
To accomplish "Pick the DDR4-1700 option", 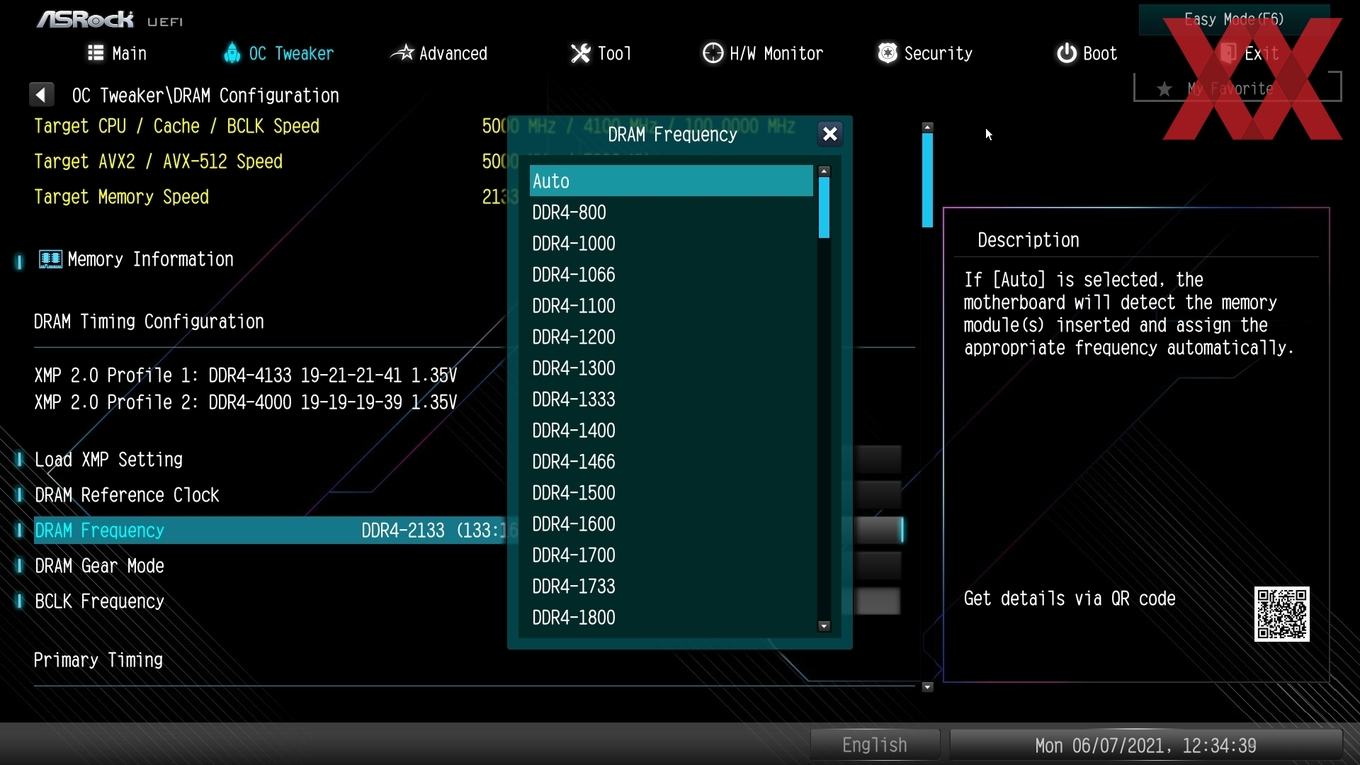I will click(x=671, y=555).
